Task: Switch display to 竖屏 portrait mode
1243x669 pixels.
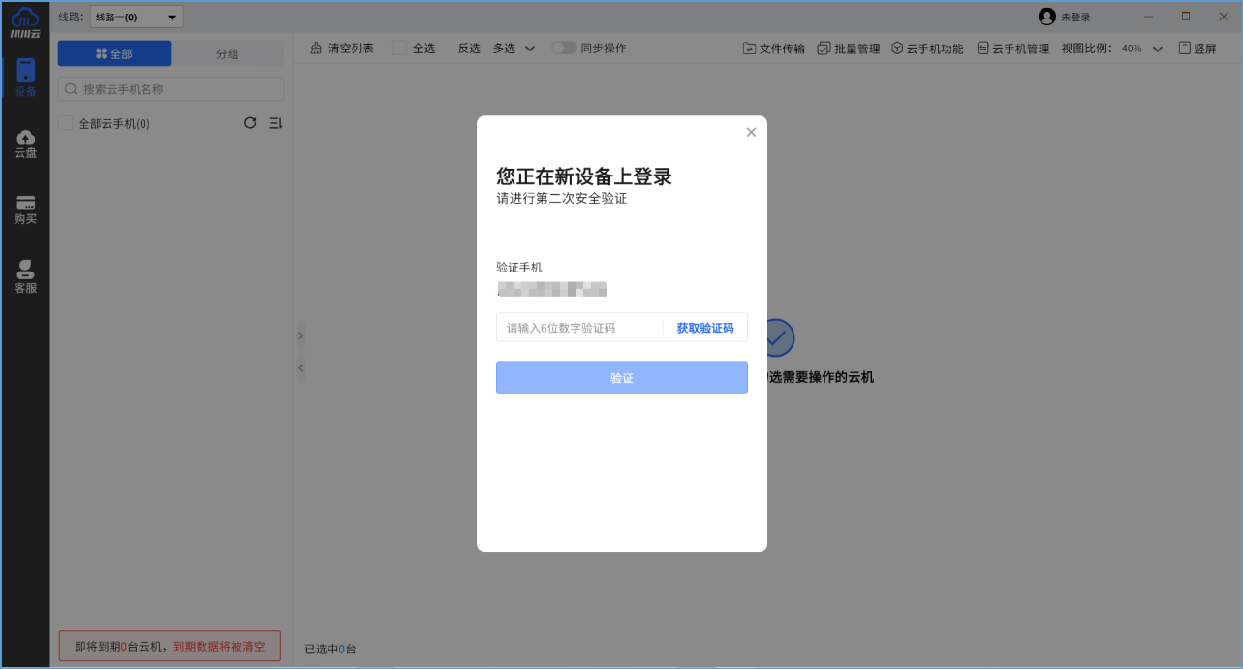Action: coord(1200,47)
